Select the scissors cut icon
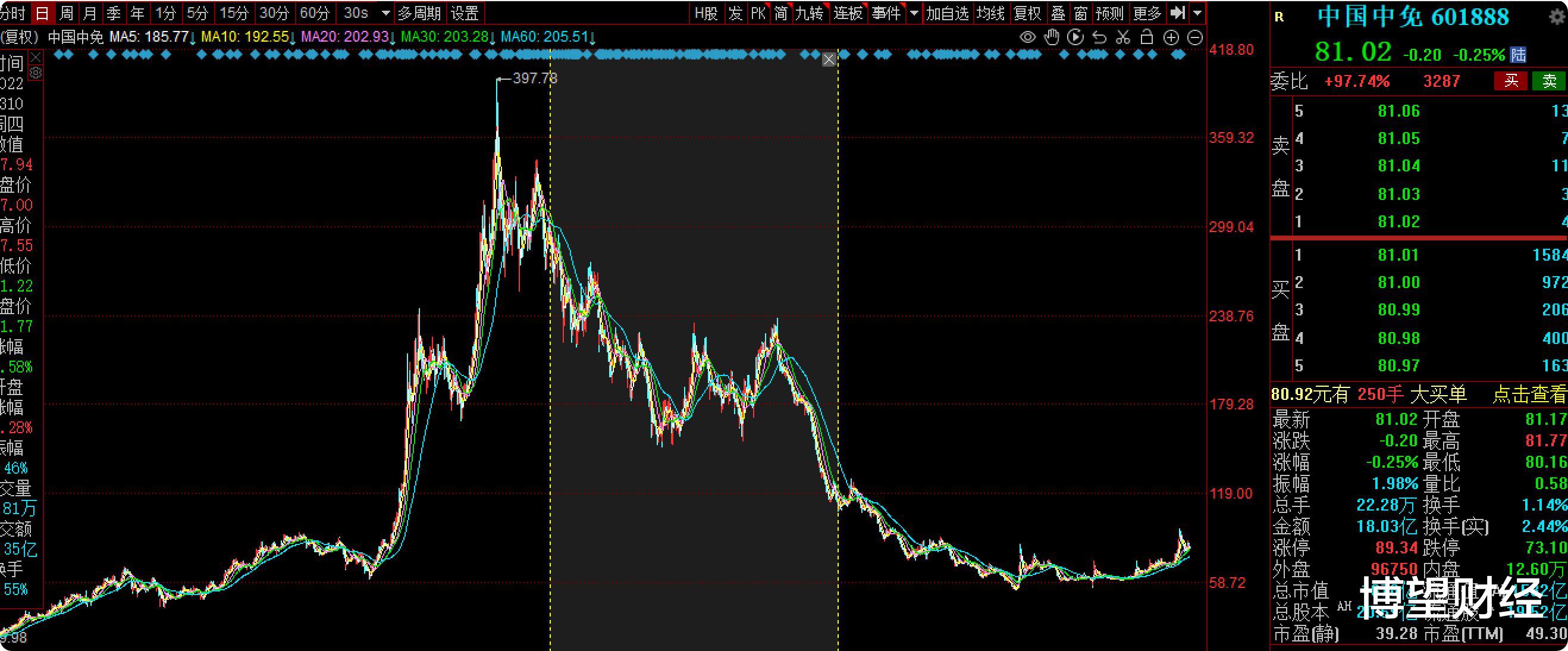This screenshot has width=1568, height=651. tap(1123, 37)
